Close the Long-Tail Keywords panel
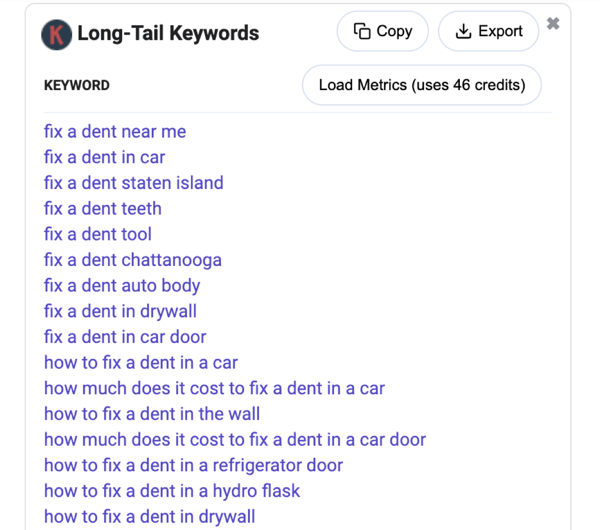Image resolution: width=600 pixels, height=530 pixels. pos(553,24)
